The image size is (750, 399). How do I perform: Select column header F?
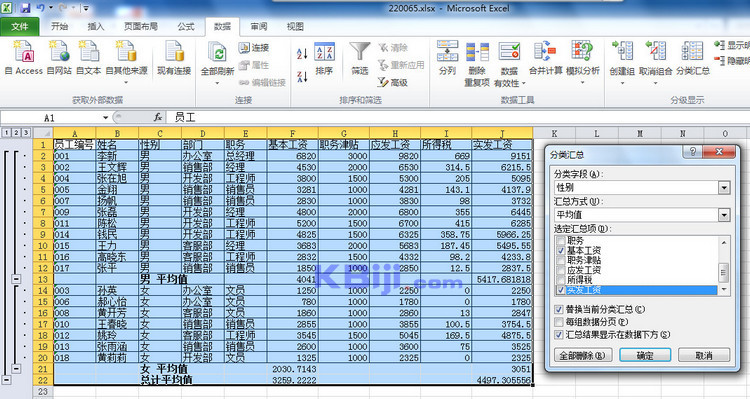[293, 133]
